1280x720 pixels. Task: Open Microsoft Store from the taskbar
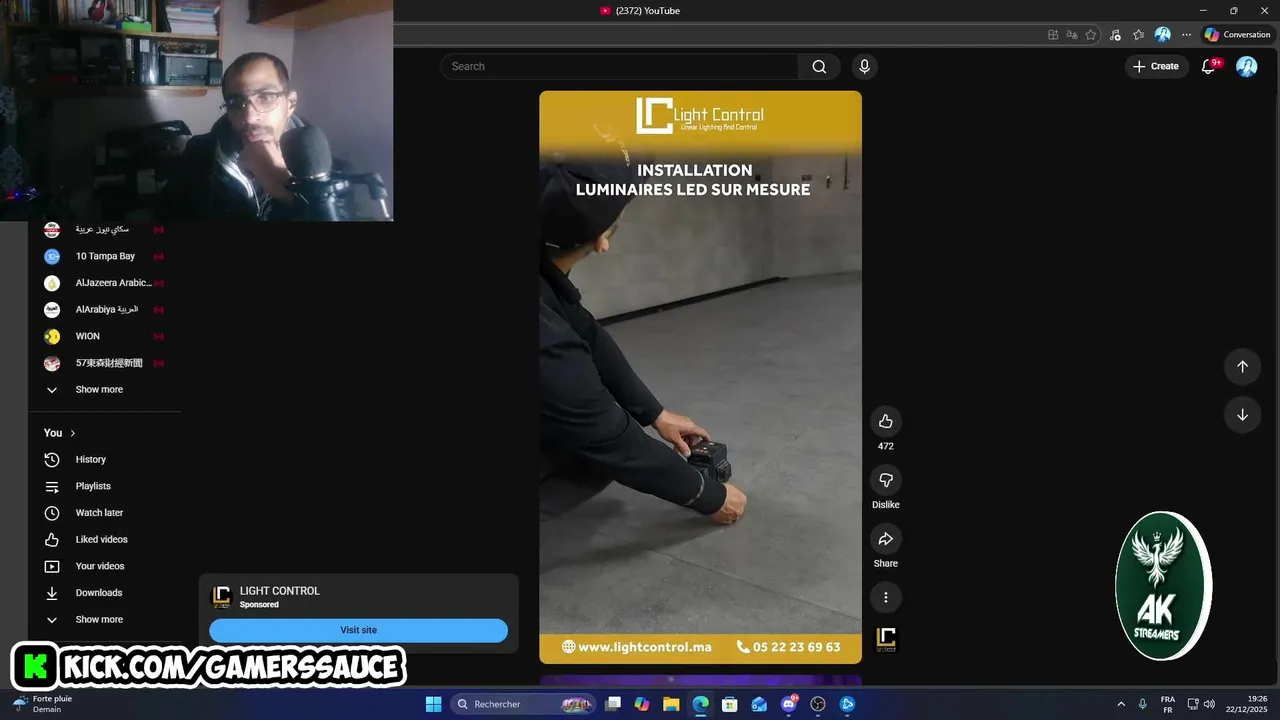coord(730,704)
